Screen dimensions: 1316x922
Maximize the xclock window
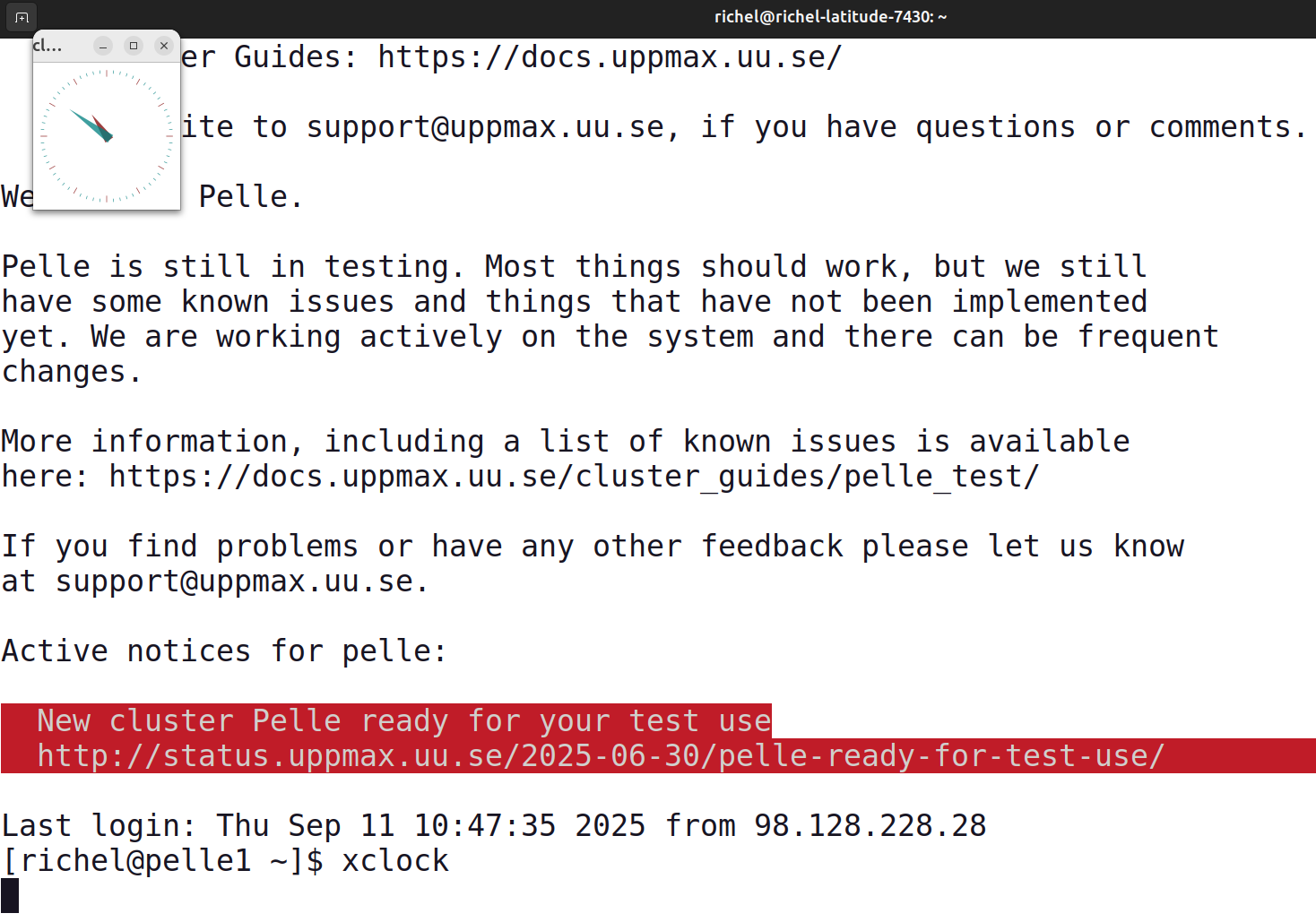tap(134, 46)
